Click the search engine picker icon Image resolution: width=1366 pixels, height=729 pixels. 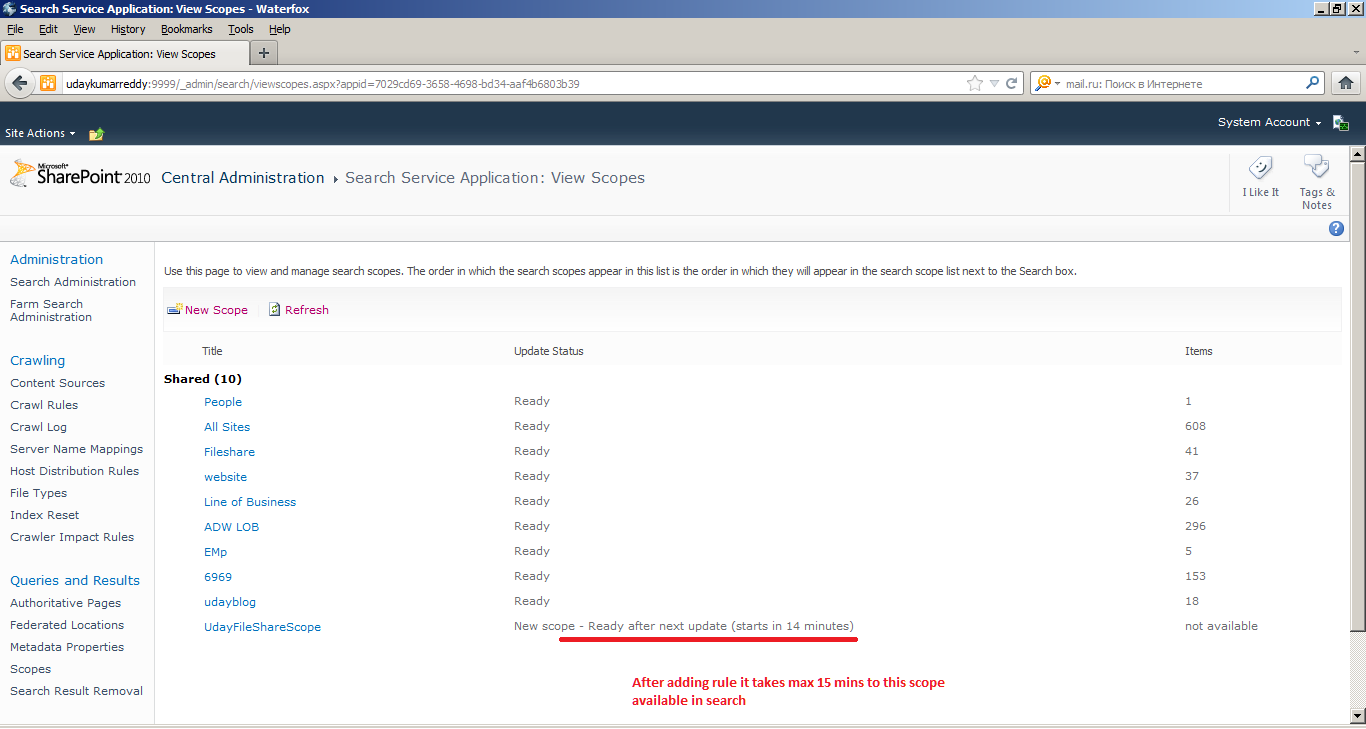(x=1046, y=84)
